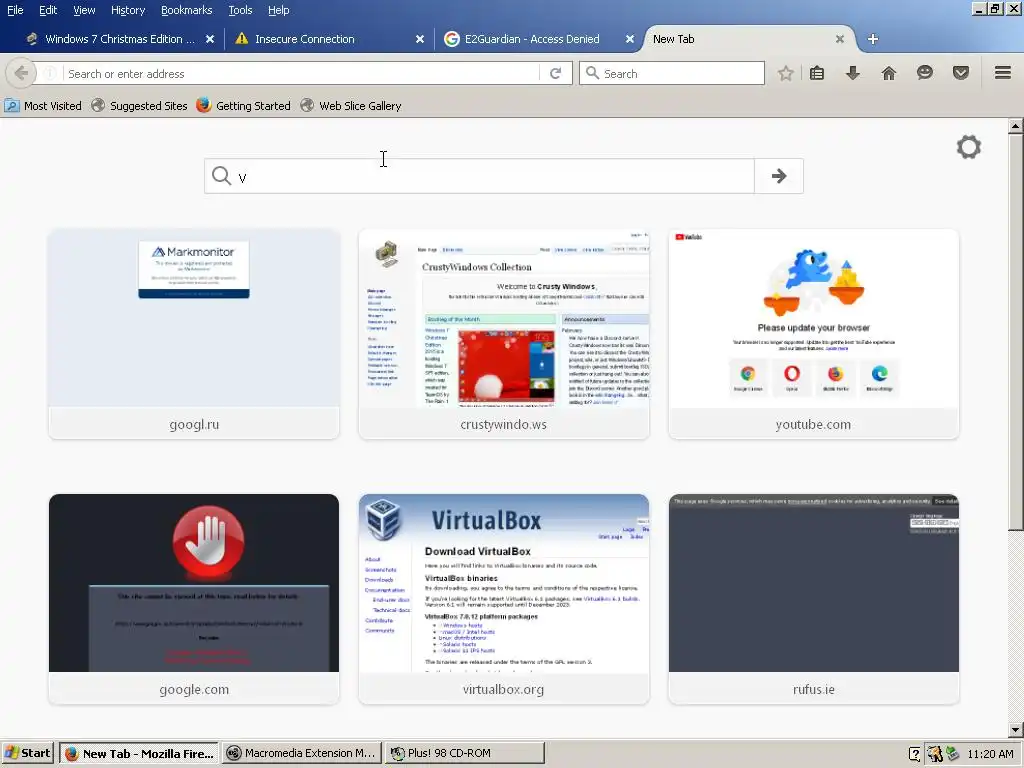The image size is (1024, 768).
Task: Show bookmarks list icon in toolbar
Action: pos(817,73)
